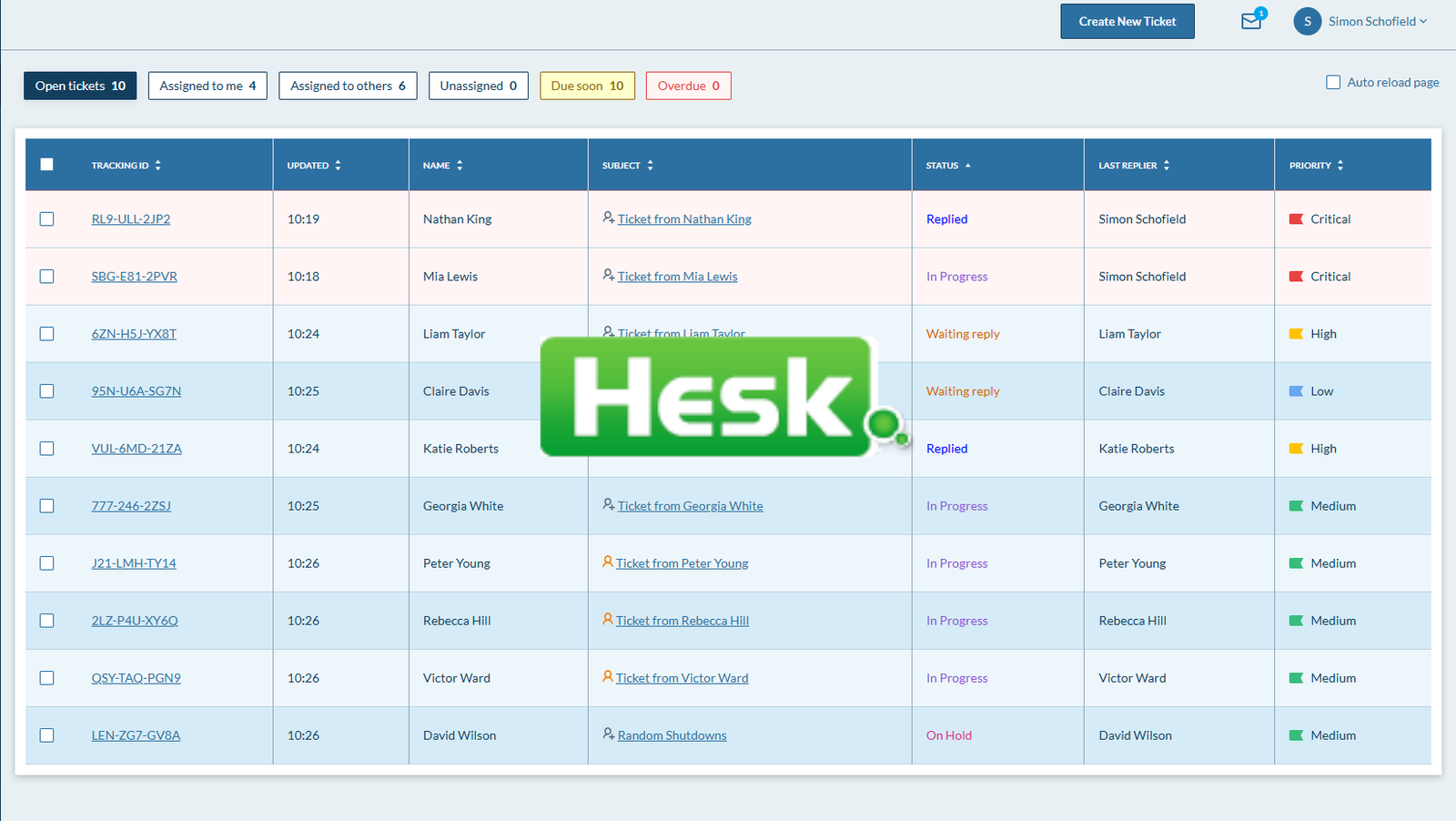View the Overdue tickets tab
This screenshot has height=821, width=1456.
point(688,86)
